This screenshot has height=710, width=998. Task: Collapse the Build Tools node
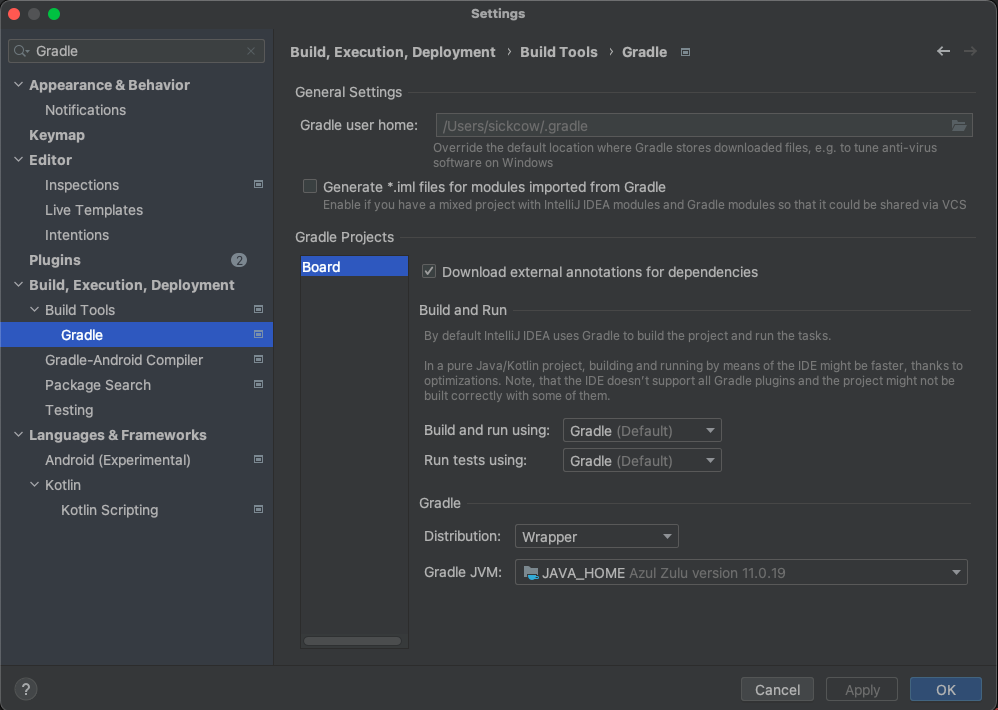[34, 310]
